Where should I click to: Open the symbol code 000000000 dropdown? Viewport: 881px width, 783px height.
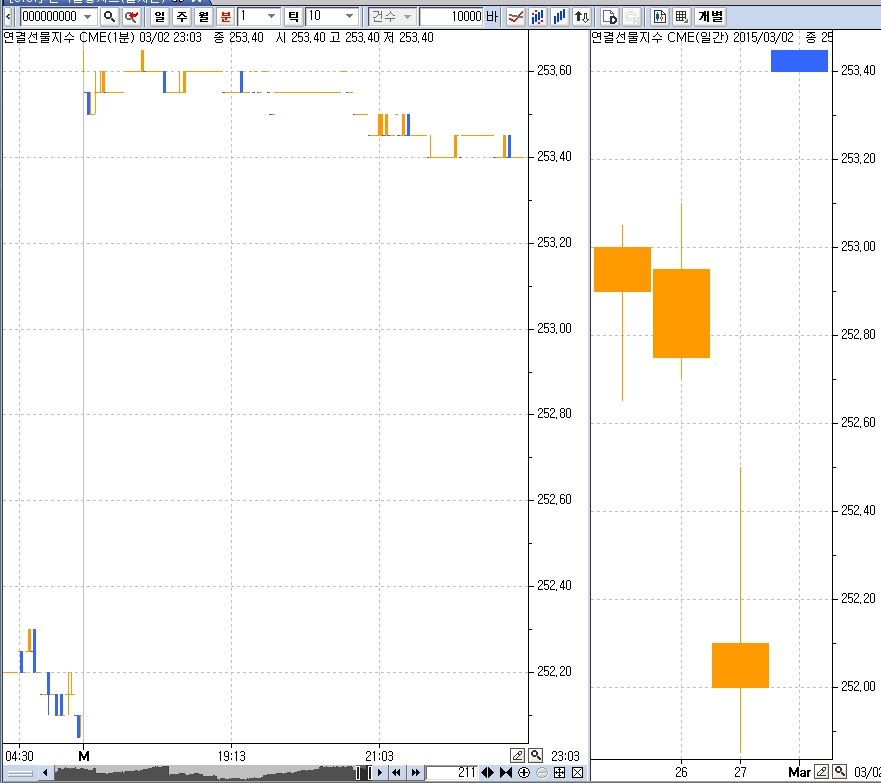88,17
